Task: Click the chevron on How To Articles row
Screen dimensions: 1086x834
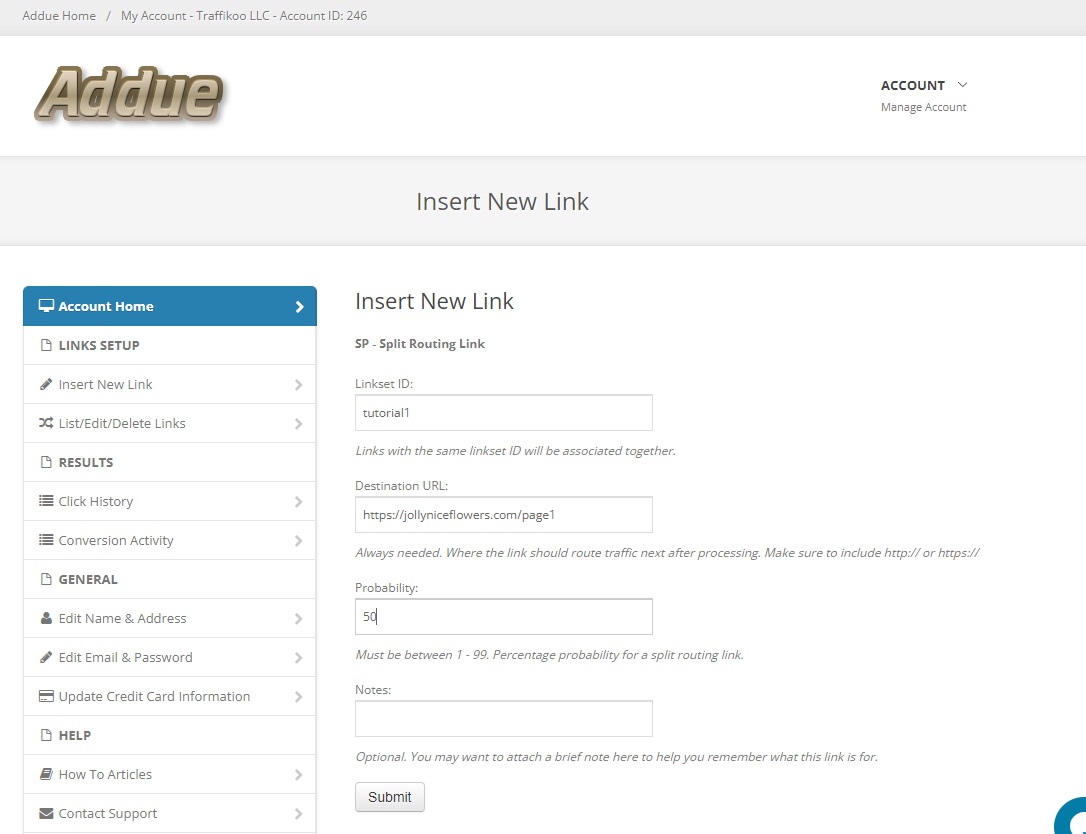Action: [299, 774]
